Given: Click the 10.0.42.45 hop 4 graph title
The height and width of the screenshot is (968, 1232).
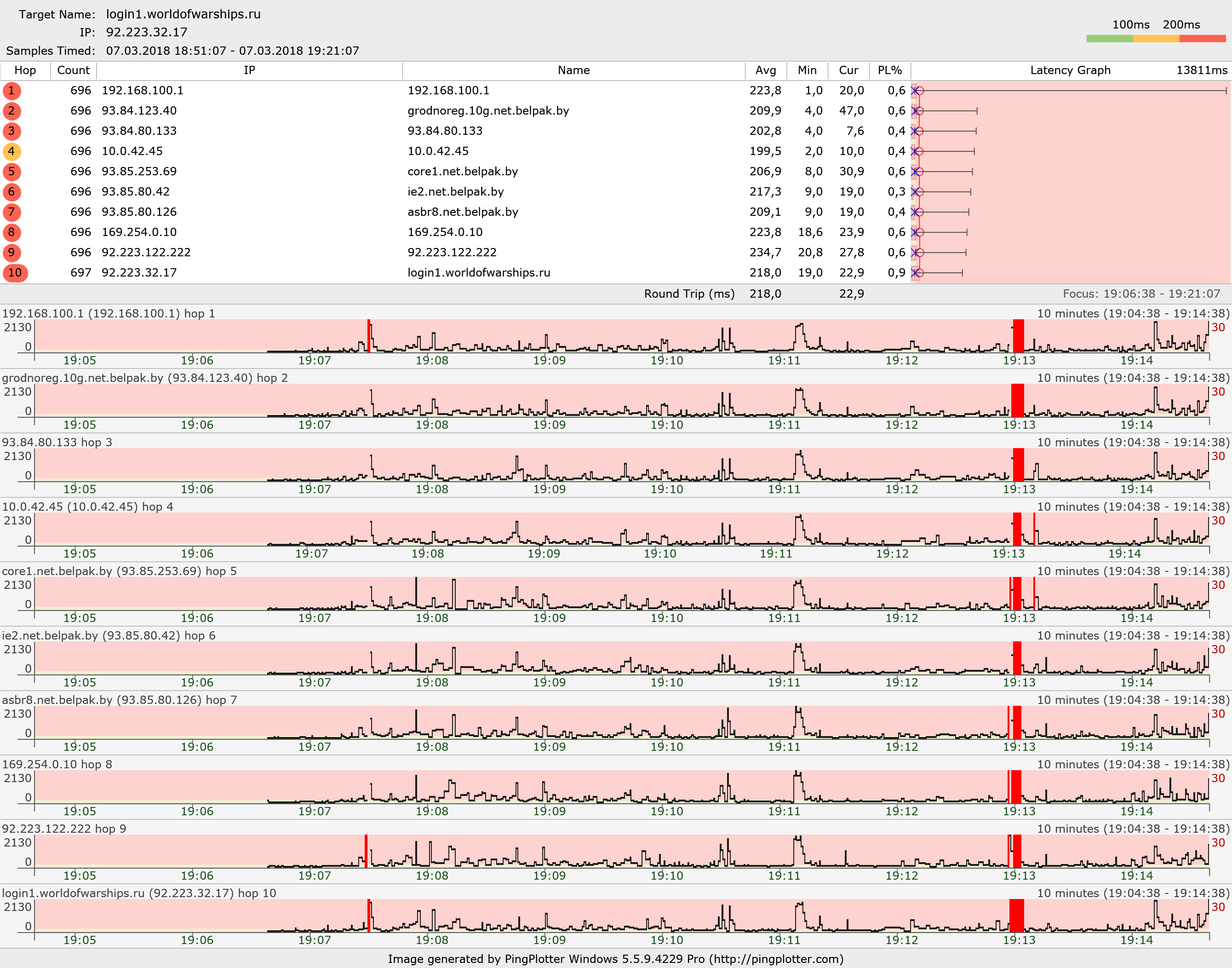Looking at the screenshot, I should (x=88, y=507).
